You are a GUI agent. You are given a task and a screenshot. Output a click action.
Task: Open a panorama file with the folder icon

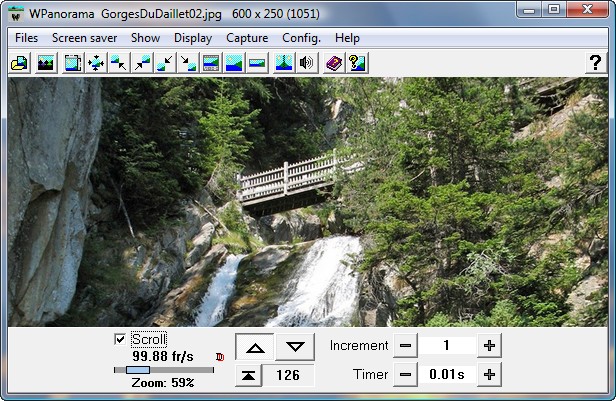19,63
